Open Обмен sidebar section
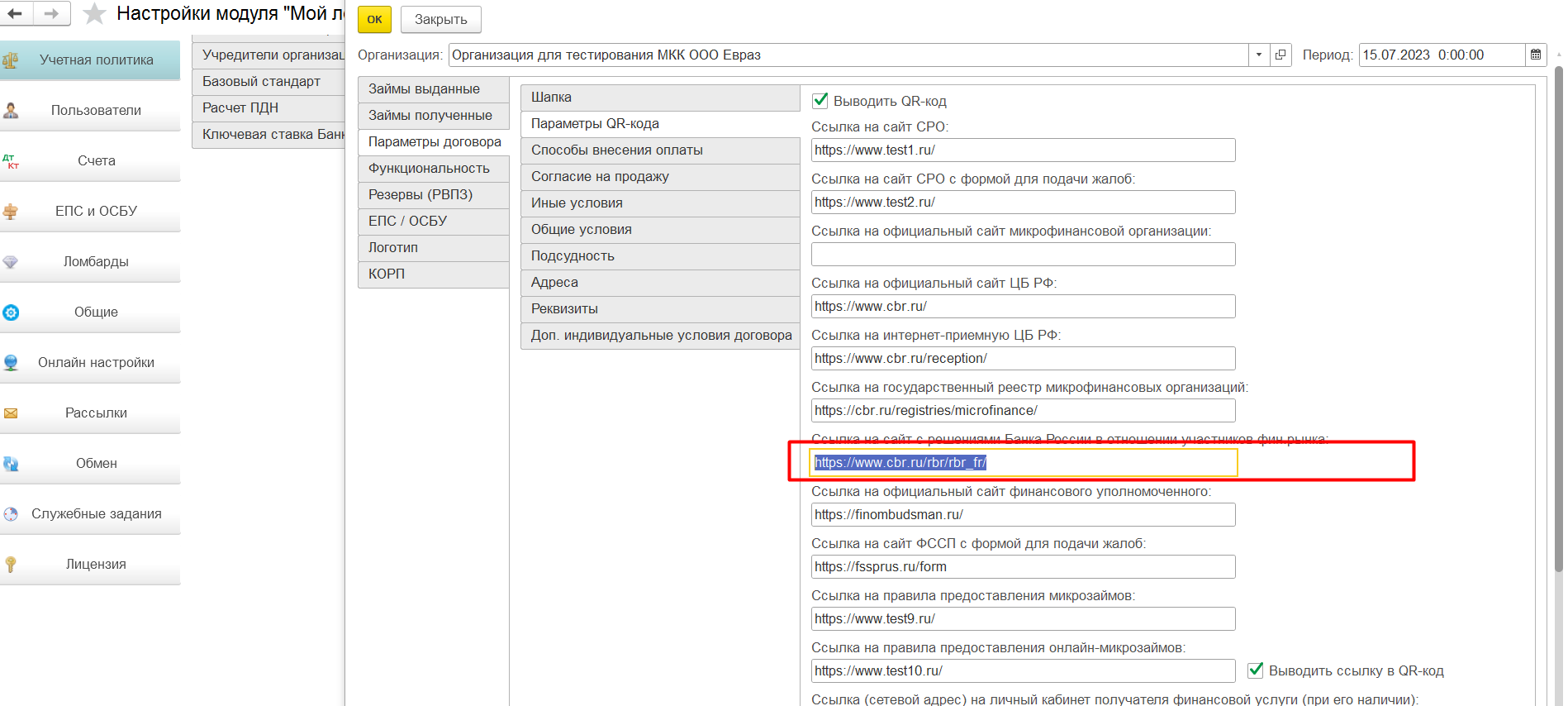Screen dimensions: 1568x706 click(x=90, y=464)
